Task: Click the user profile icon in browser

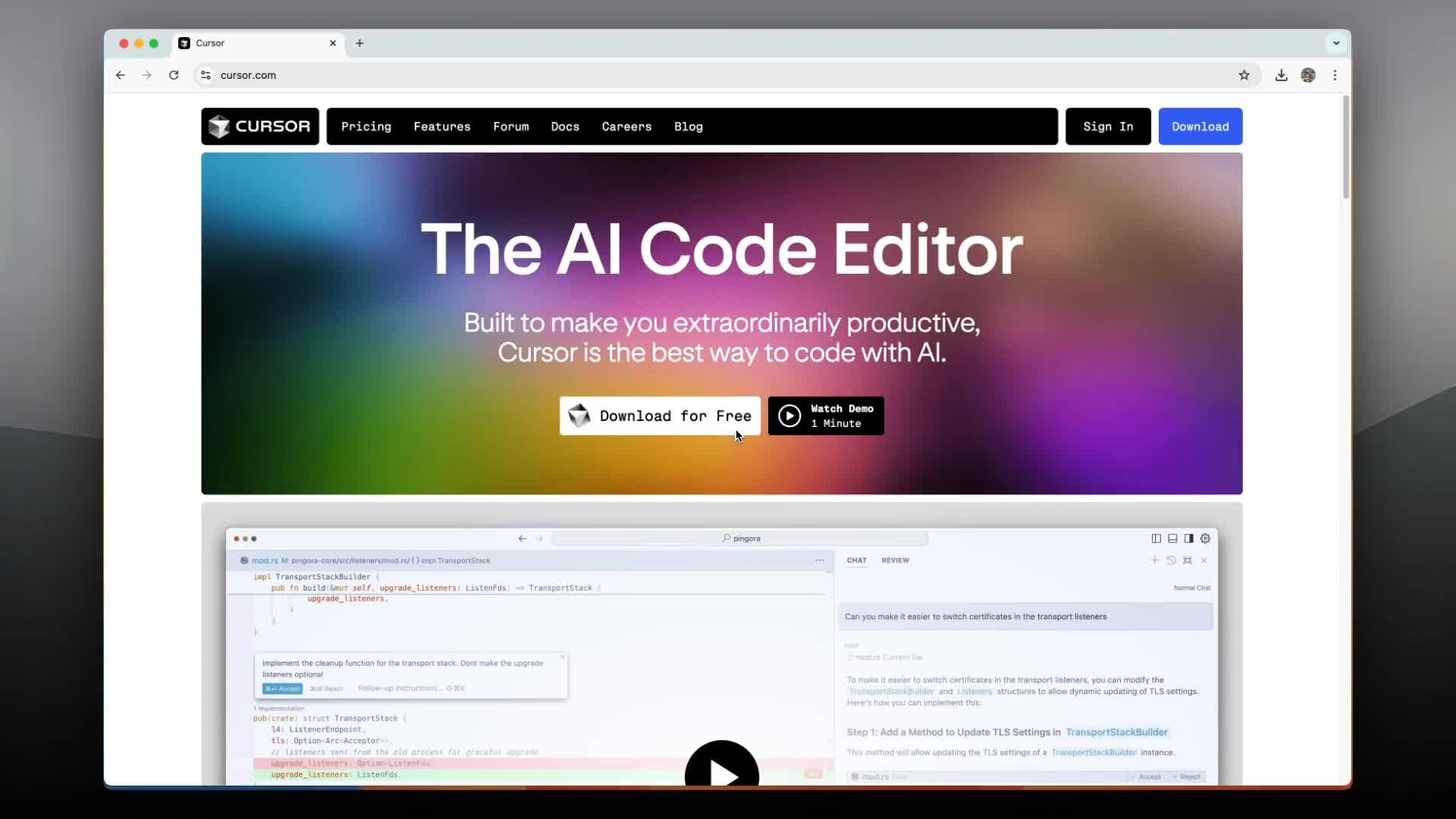Action: tap(1308, 75)
